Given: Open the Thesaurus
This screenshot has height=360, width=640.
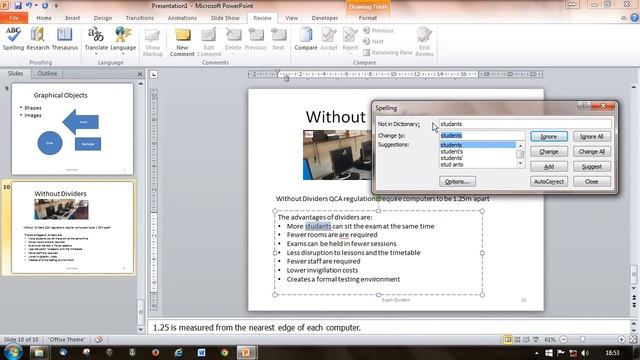Looking at the screenshot, I should click(x=64, y=39).
